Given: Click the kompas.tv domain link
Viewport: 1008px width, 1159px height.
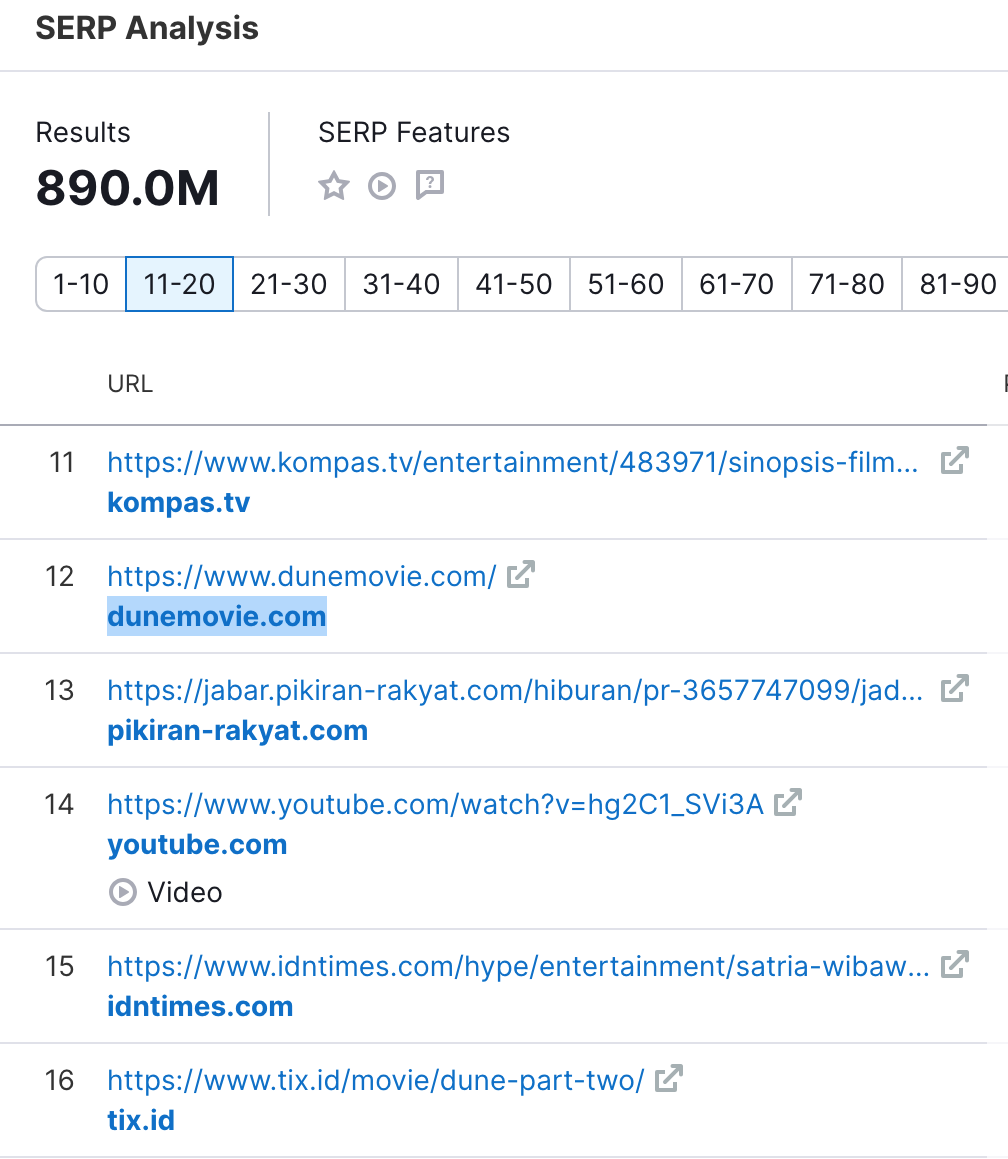Looking at the screenshot, I should [179, 503].
